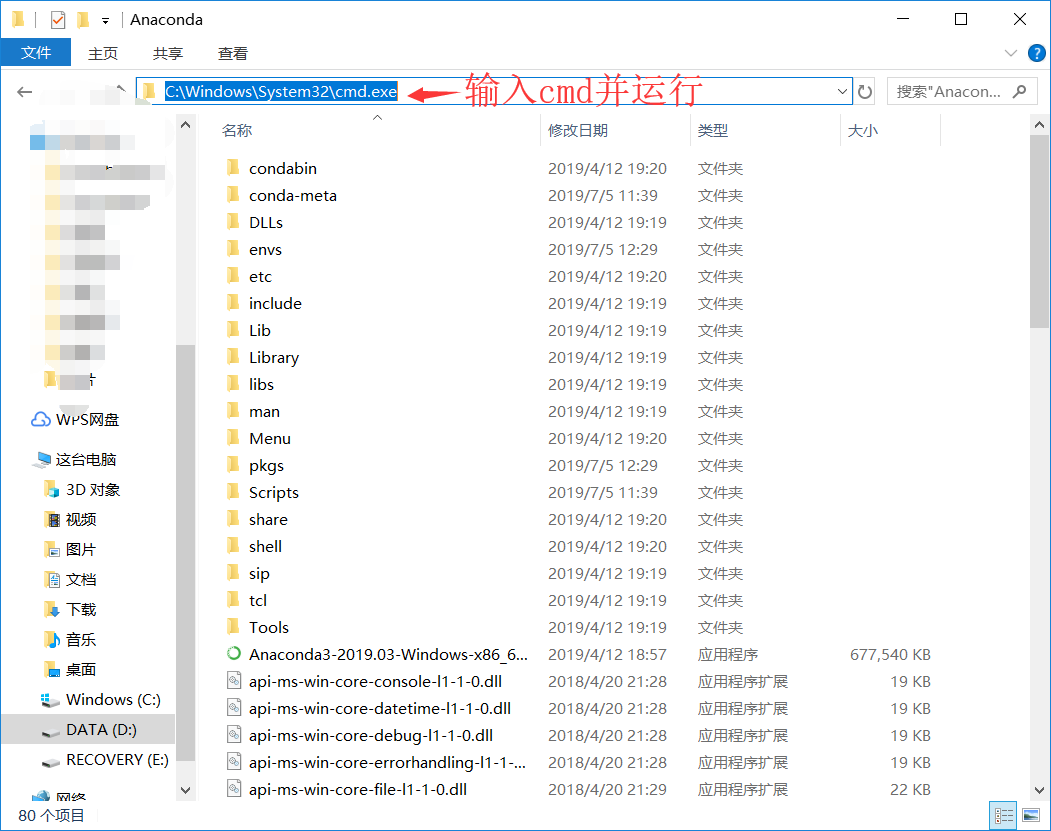Screen dimensions: 1051x831
Task: Switch to the 主页 ribbon tab
Action: (103, 53)
